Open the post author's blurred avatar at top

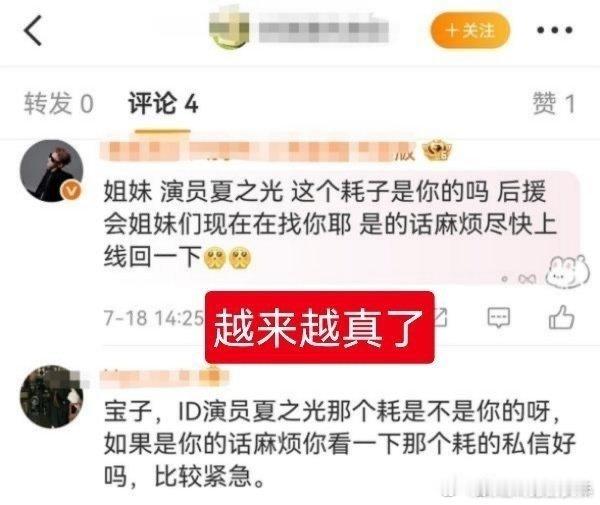pyautogui.click(x=229, y=31)
